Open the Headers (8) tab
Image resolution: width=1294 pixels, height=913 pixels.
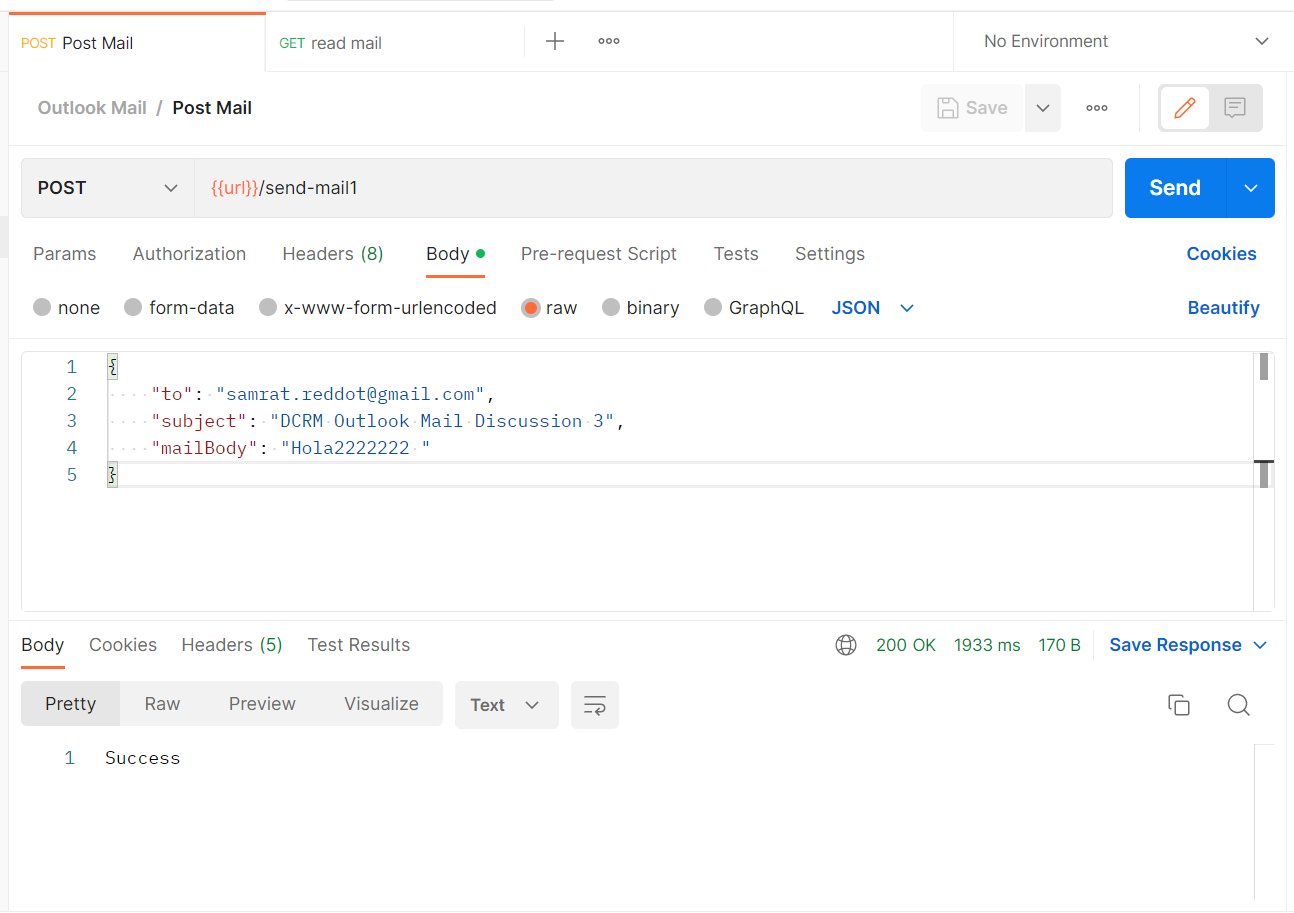coord(333,254)
